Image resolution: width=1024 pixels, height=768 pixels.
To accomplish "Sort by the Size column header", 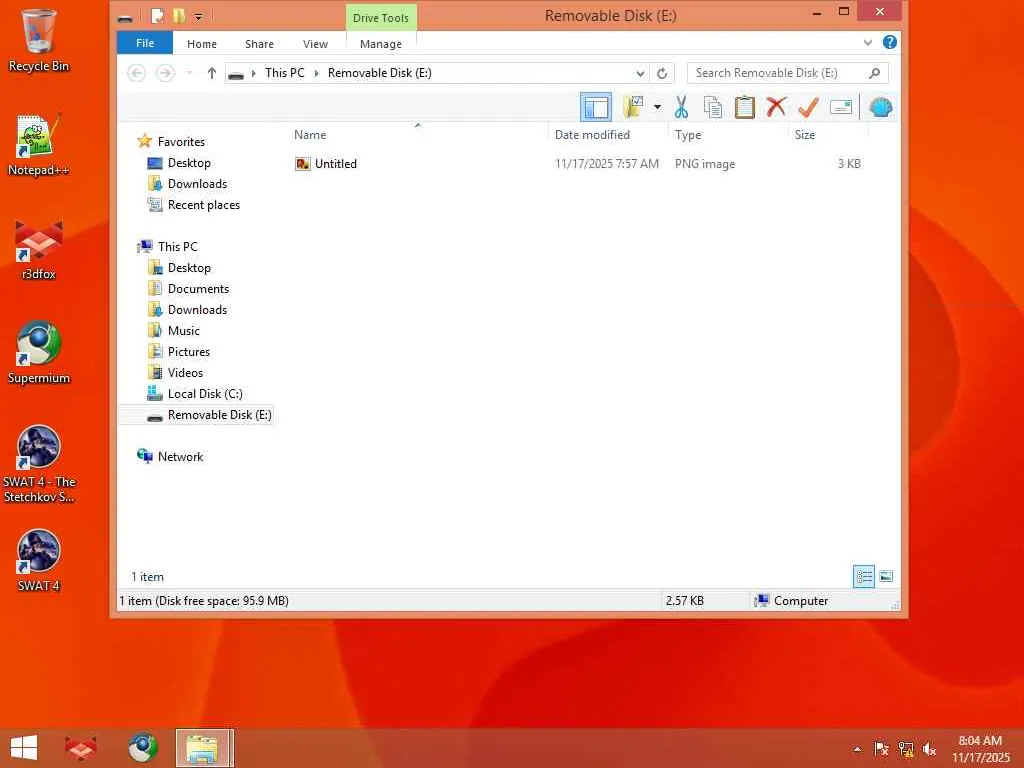I will (828, 135).
